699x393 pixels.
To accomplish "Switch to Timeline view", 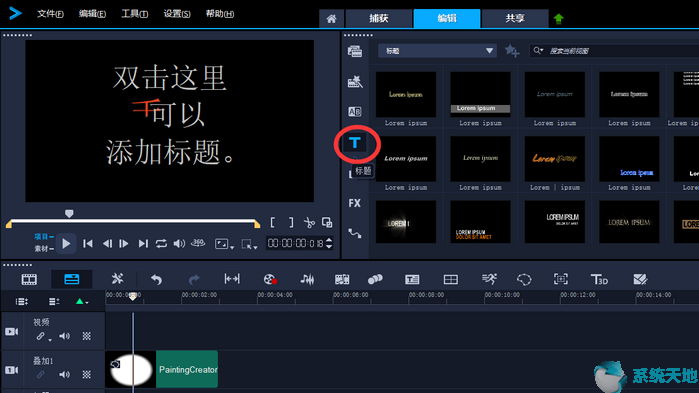I will click(x=71, y=279).
